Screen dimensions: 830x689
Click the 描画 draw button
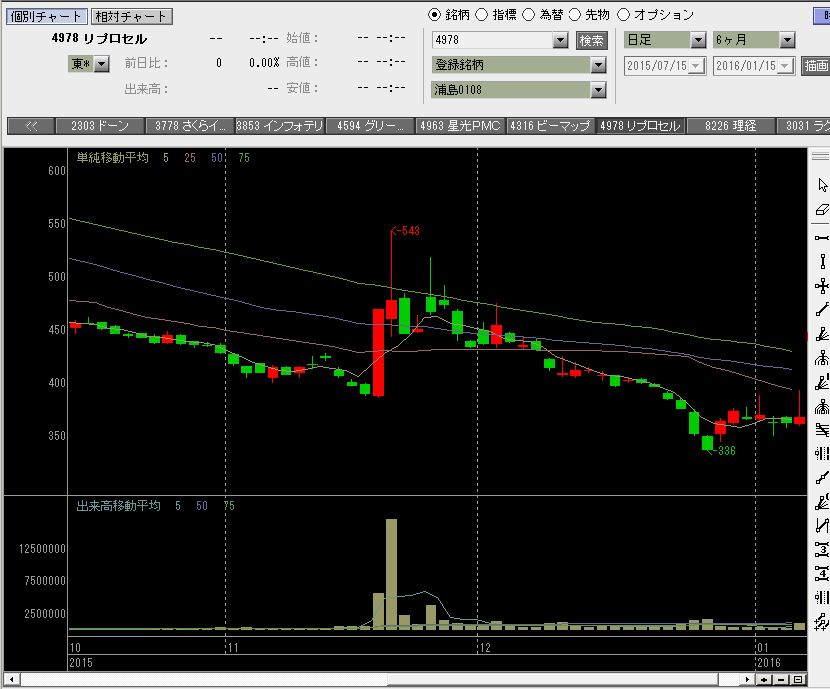tap(816, 66)
